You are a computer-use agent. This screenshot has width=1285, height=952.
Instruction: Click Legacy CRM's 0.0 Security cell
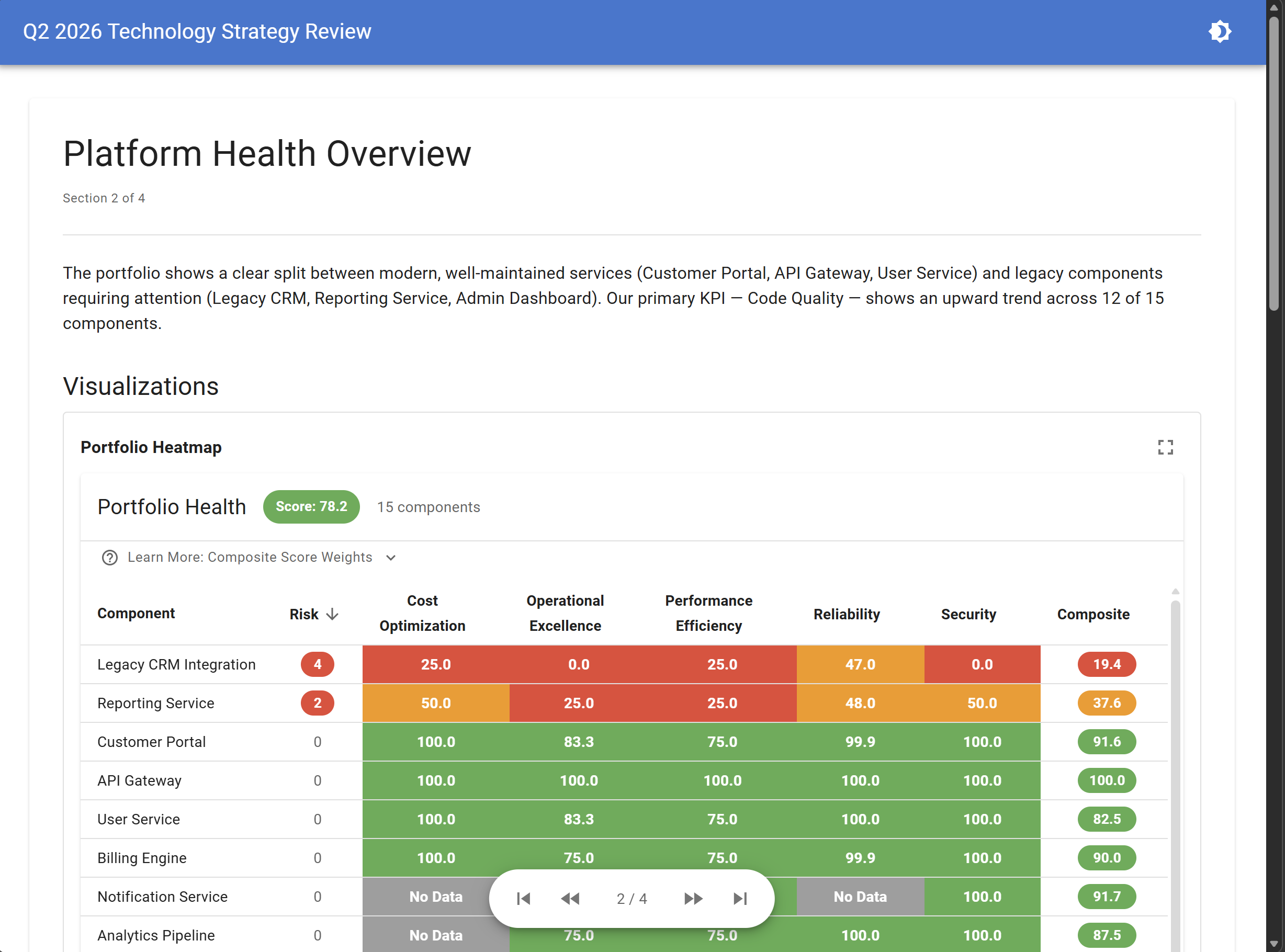tap(983, 664)
